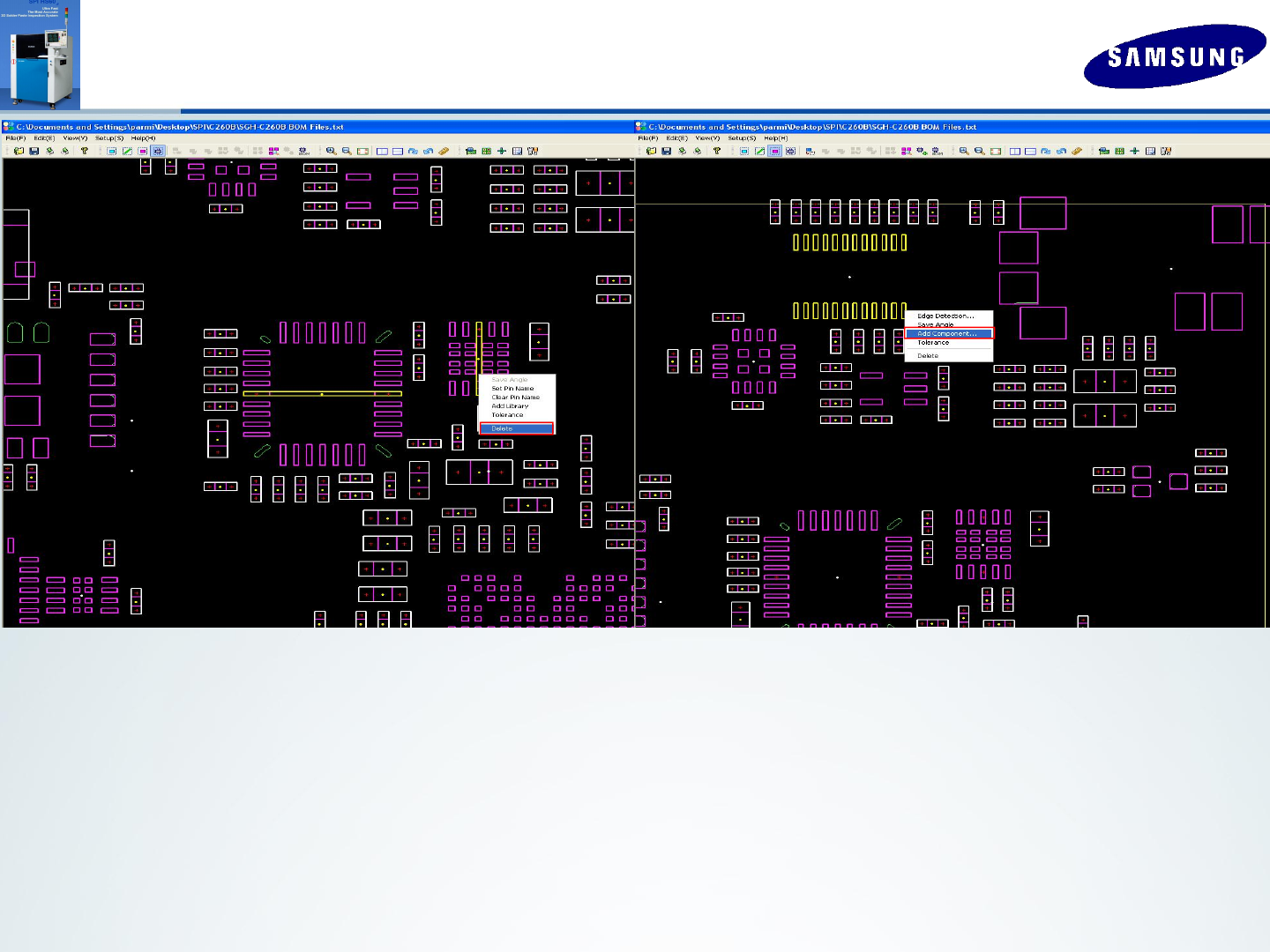Viewport: 1270px width, 952px height.
Task: Click the fit-to-window icon in right window toolbar
Action: coord(996,151)
